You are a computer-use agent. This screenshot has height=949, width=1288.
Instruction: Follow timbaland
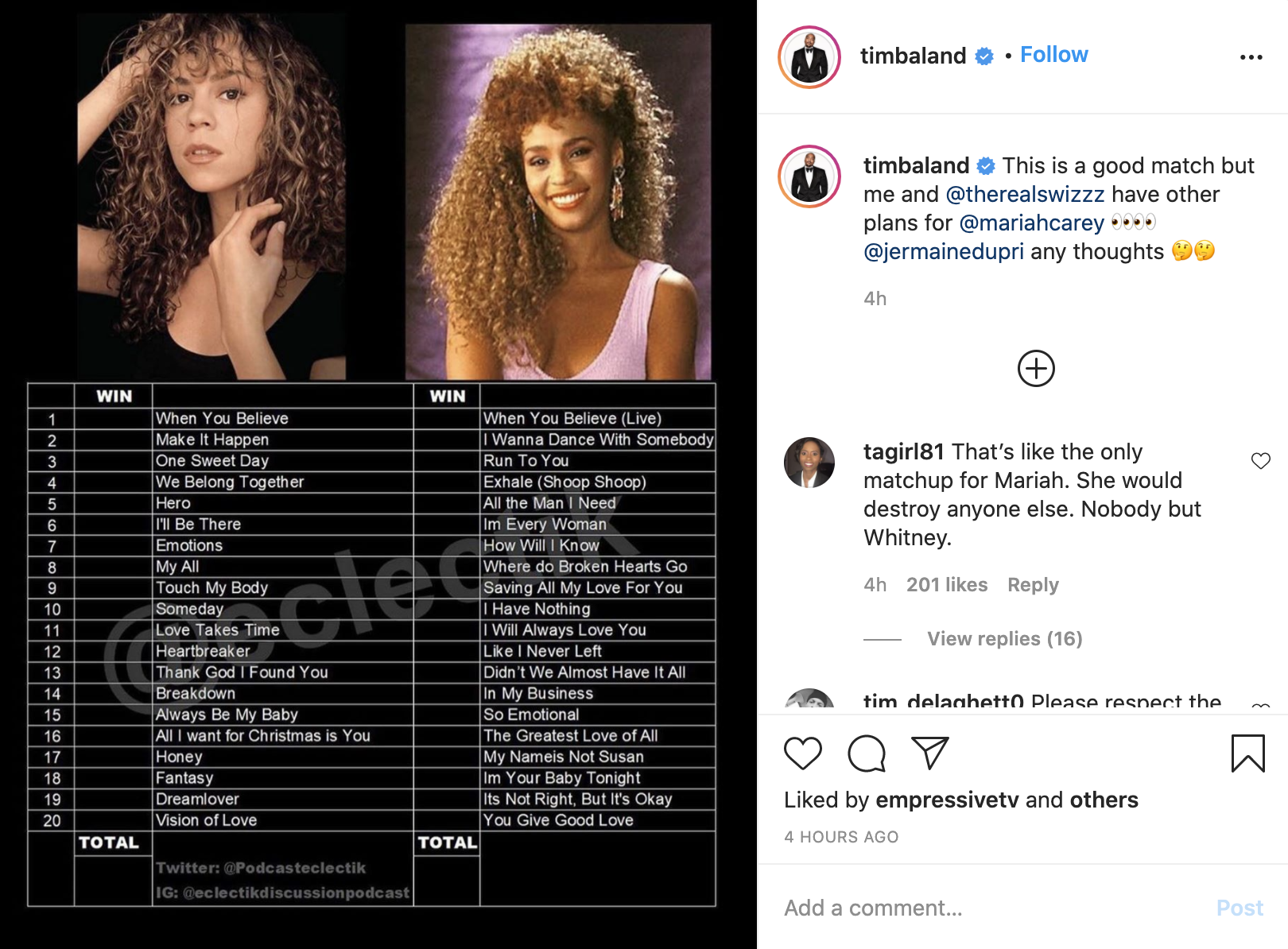click(1053, 55)
